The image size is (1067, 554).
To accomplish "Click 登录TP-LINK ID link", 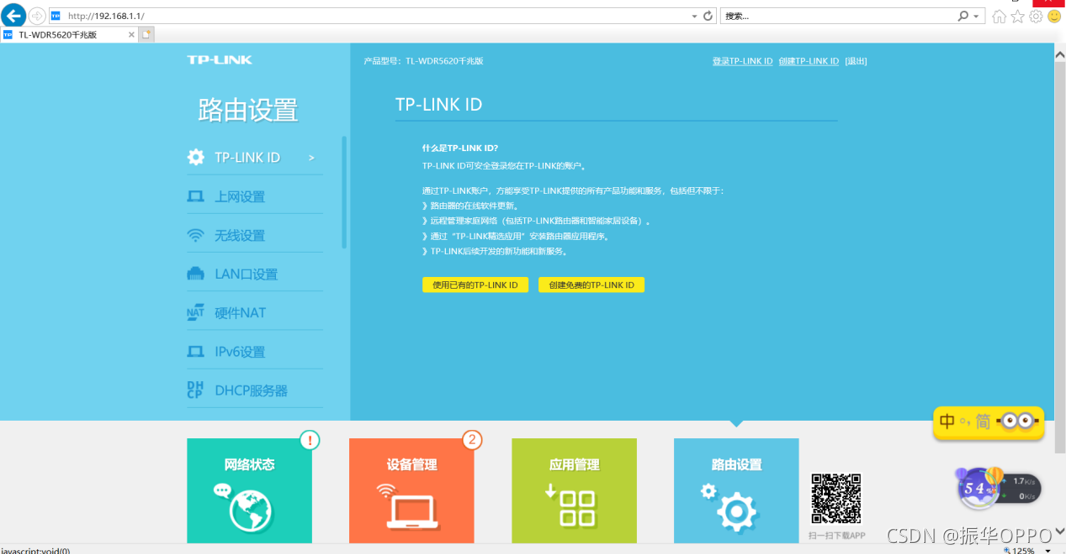I will (742, 61).
